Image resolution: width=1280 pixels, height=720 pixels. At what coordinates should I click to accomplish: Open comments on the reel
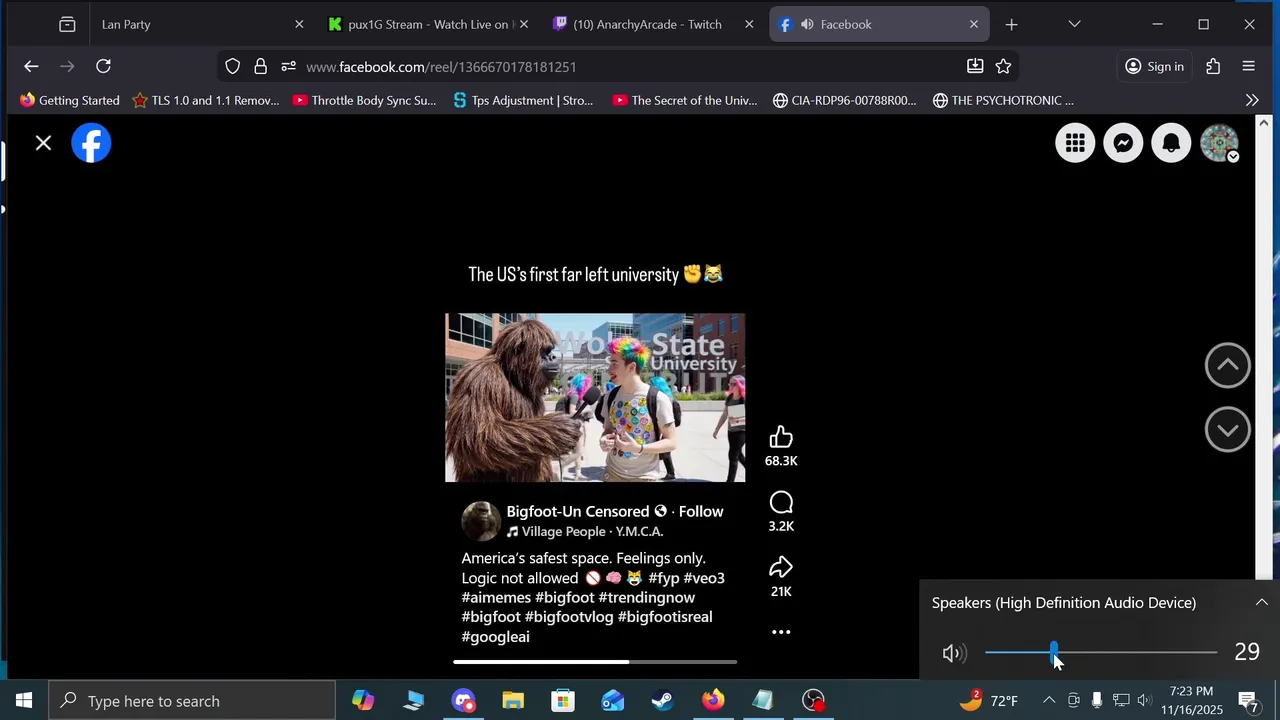tap(781, 502)
